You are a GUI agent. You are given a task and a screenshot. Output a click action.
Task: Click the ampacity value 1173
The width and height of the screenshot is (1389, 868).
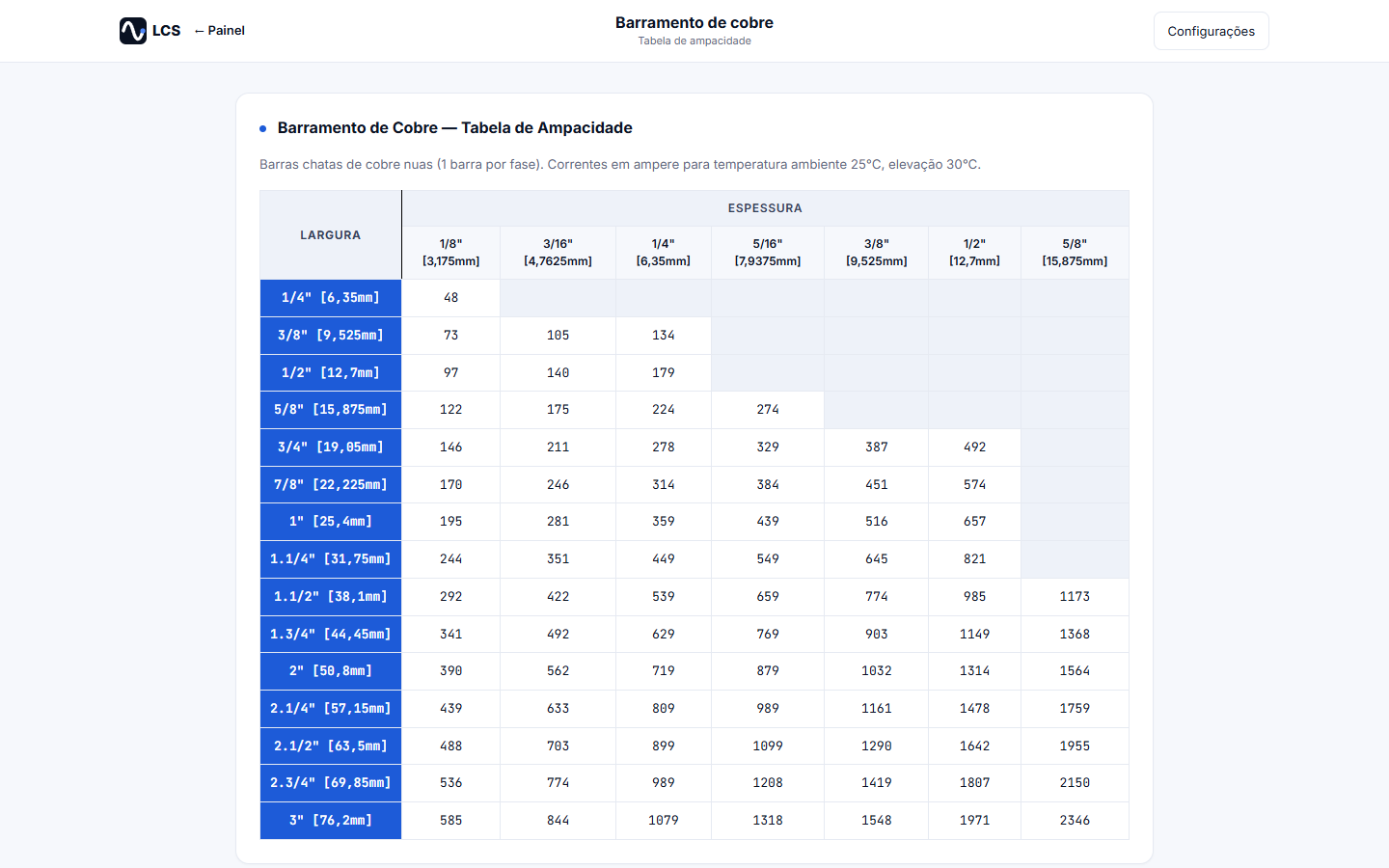pos(1075,597)
